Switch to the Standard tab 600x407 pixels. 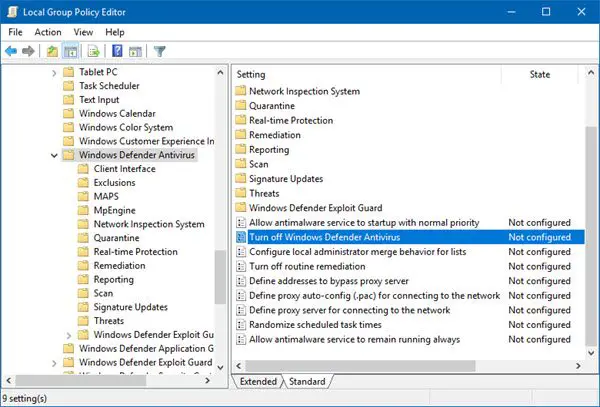307,381
